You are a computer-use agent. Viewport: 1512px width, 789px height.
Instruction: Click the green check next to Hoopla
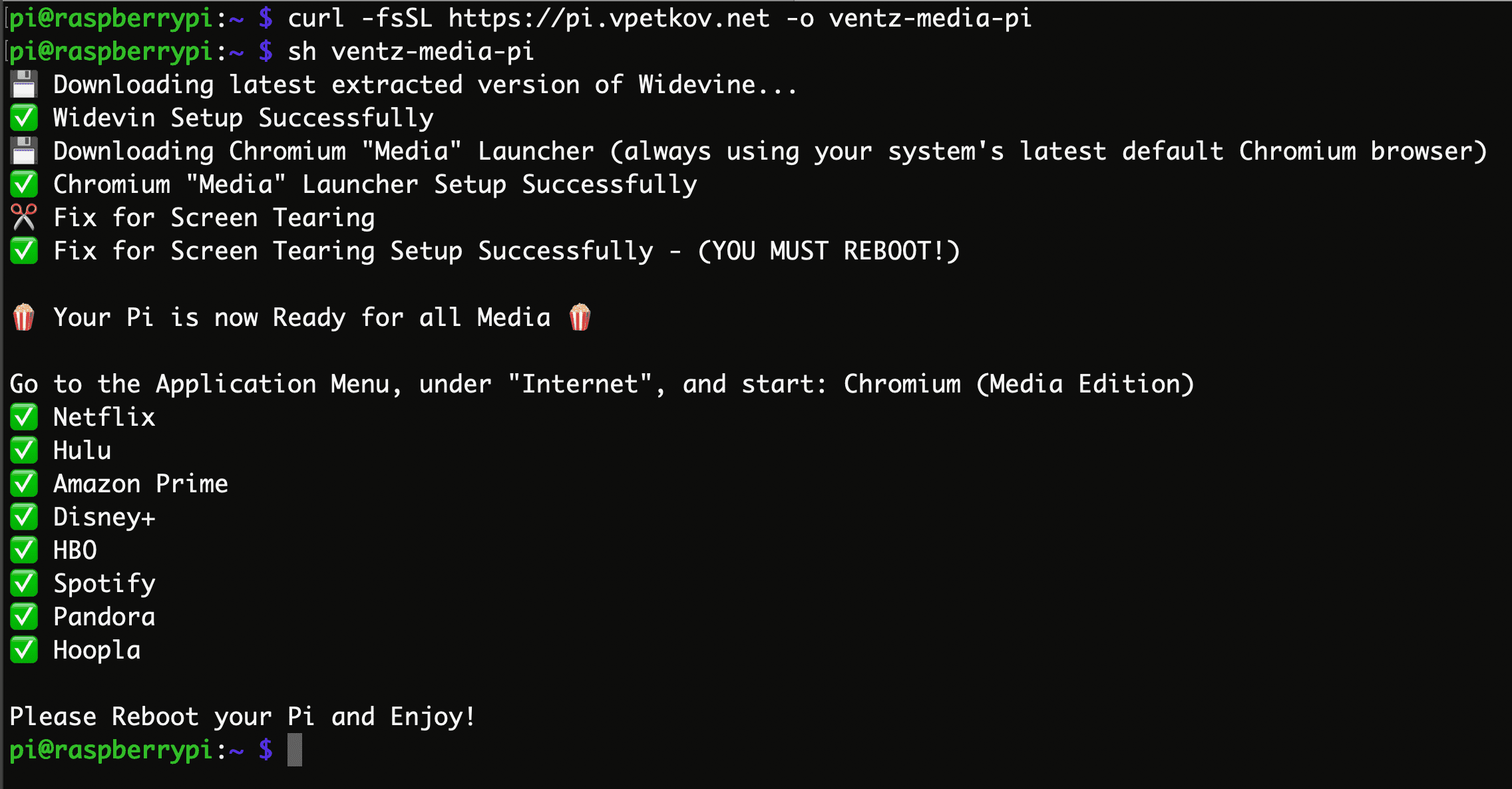(x=24, y=650)
